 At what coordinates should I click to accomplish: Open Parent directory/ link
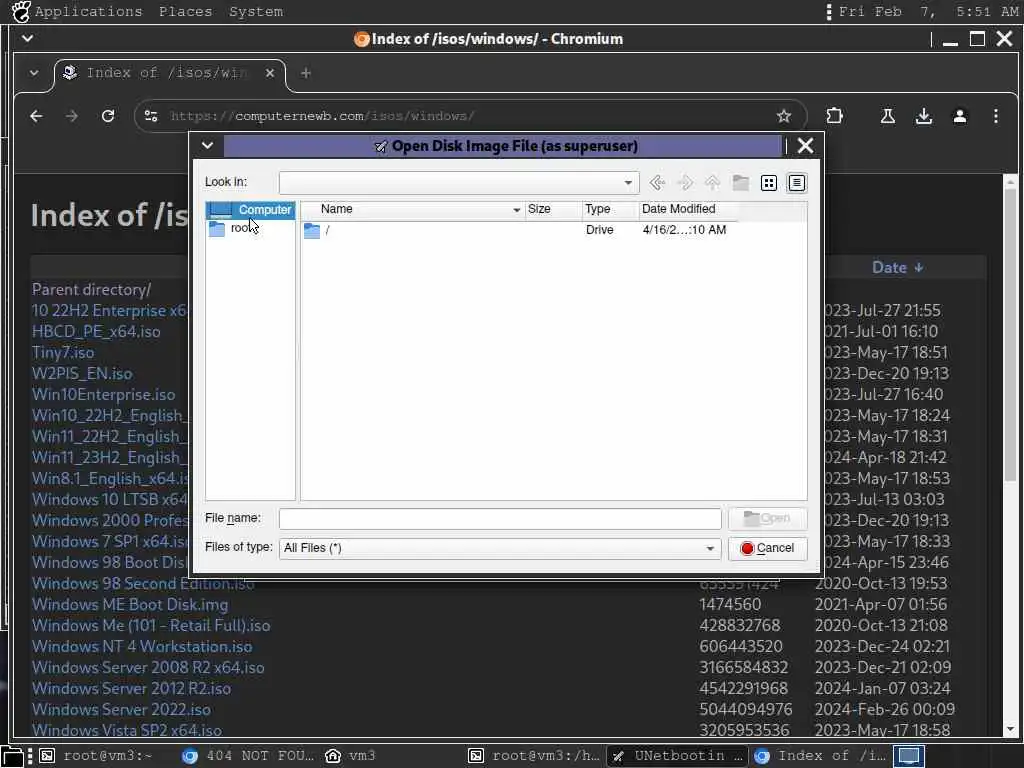[x=91, y=289]
